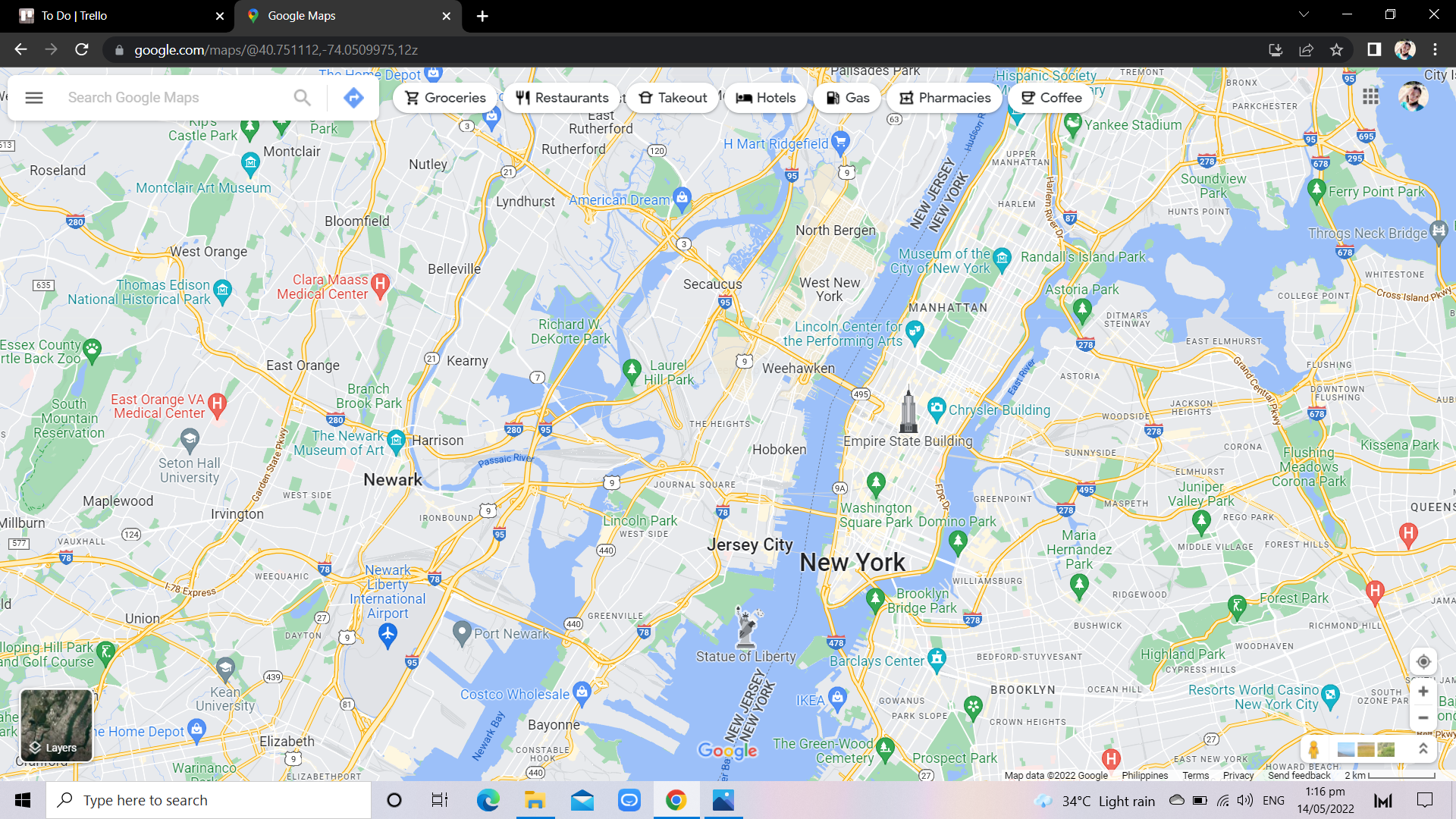Viewport: 1456px width, 819px height.
Task: Open the tab search dropdown arrow
Action: pyautogui.click(x=1304, y=14)
